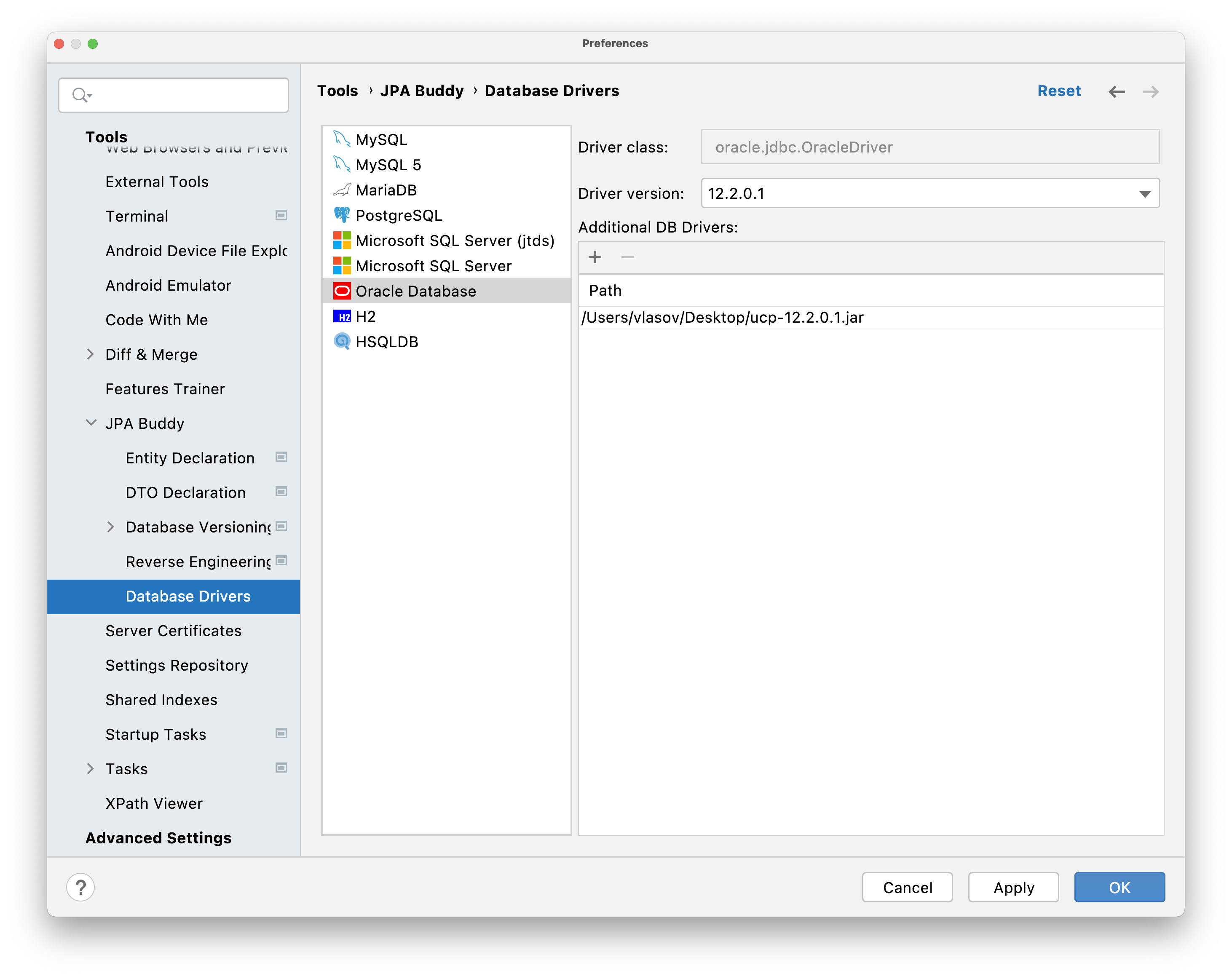The height and width of the screenshot is (979, 1232).
Task: Select the PostgreSQL driver icon
Action: 342,215
